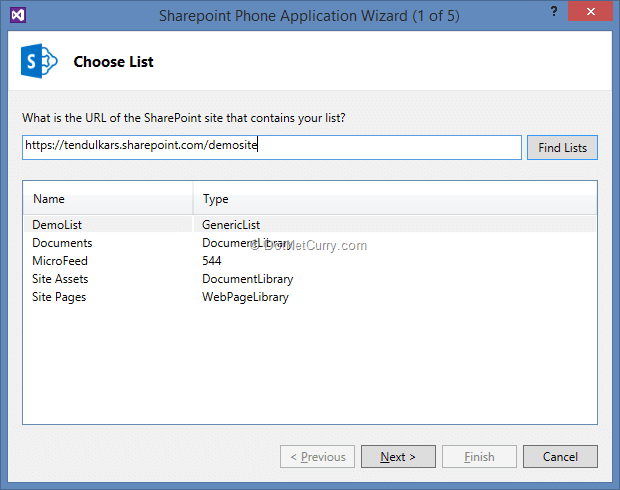
Task: Select the Site Pages list entry
Action: 59,297
